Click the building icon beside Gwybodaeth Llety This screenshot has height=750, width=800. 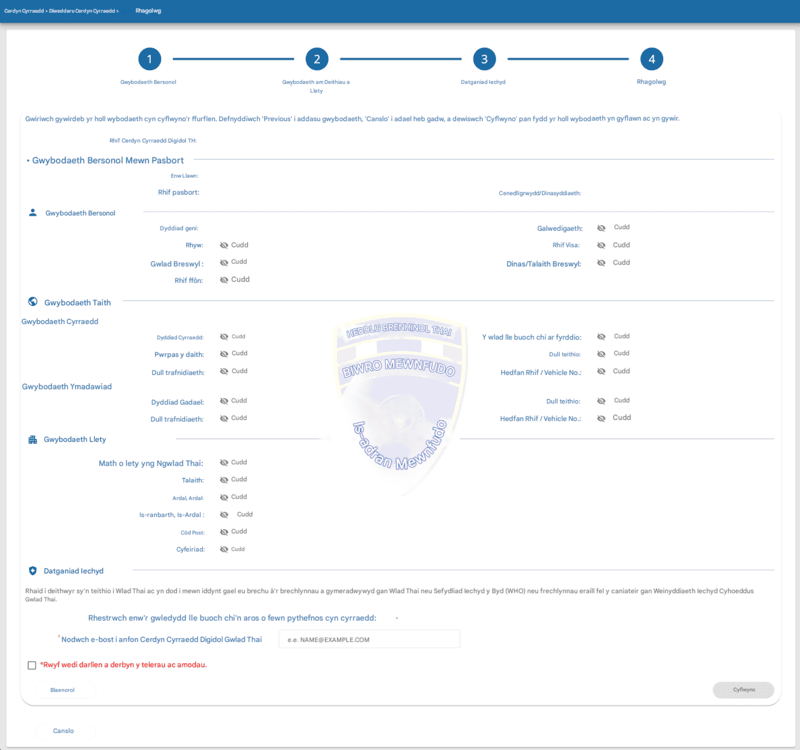[x=33, y=439]
